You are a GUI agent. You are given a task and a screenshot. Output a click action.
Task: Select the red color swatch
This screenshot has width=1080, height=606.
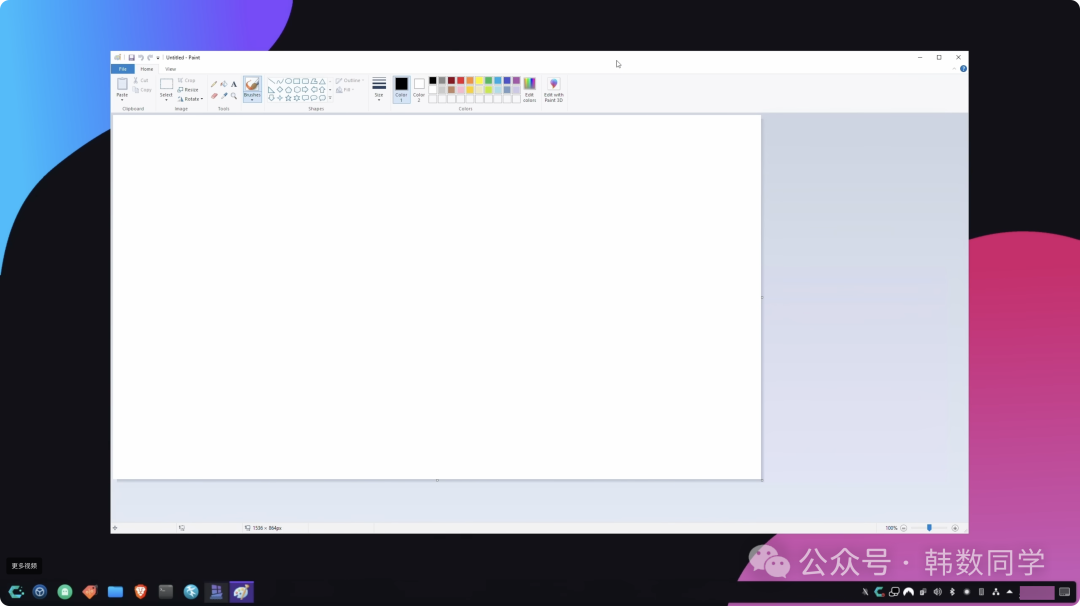(458, 80)
